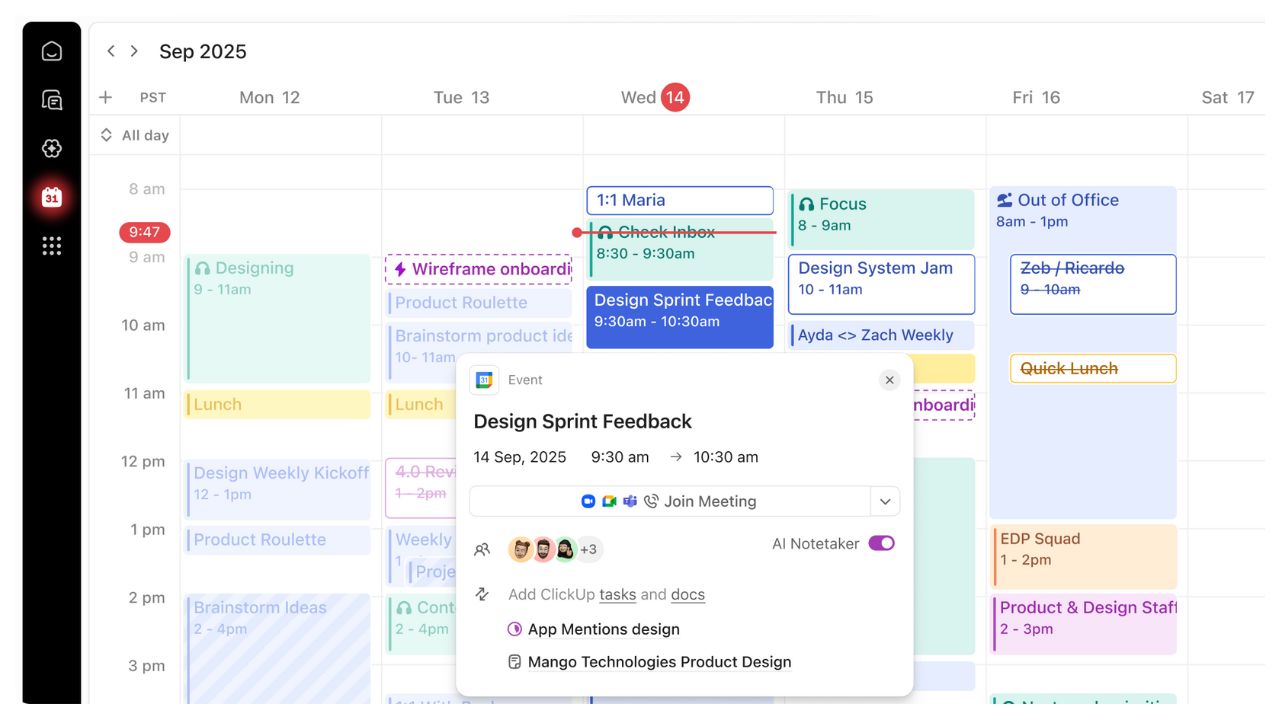Click the forward chevron next to Sep 2025
The height and width of the screenshot is (720, 1280).
(x=134, y=50)
